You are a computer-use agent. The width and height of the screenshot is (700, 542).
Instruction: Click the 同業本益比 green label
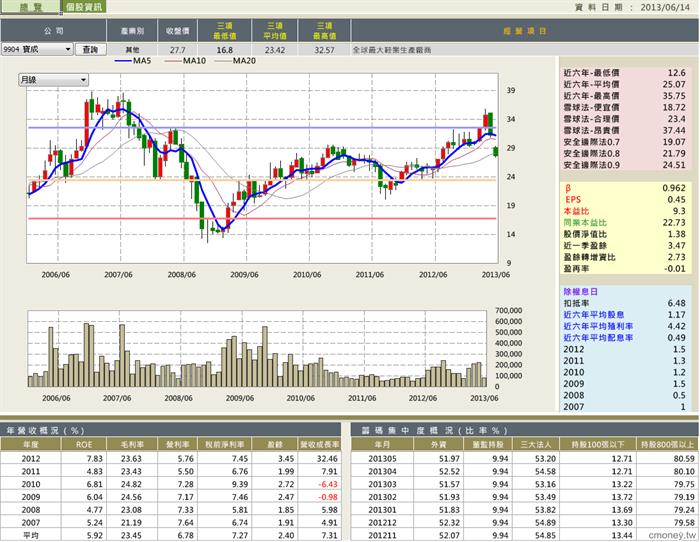(x=585, y=222)
